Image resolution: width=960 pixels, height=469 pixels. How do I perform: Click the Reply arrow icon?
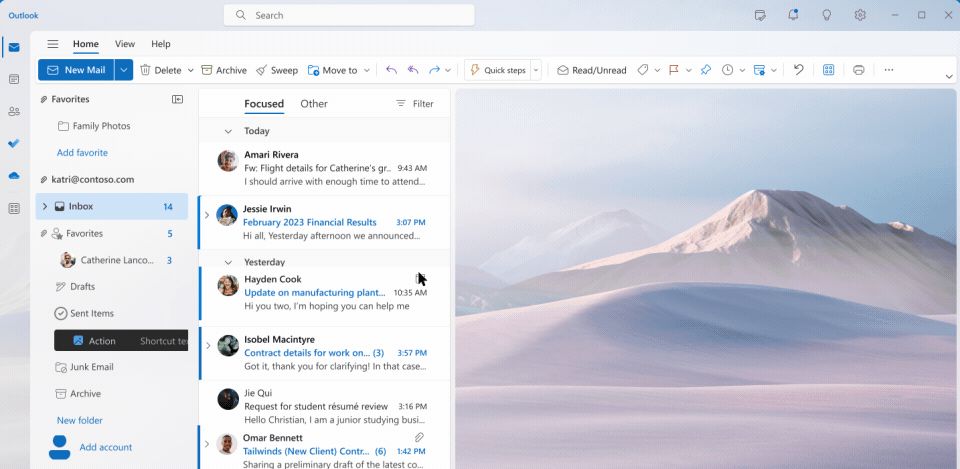(391, 70)
